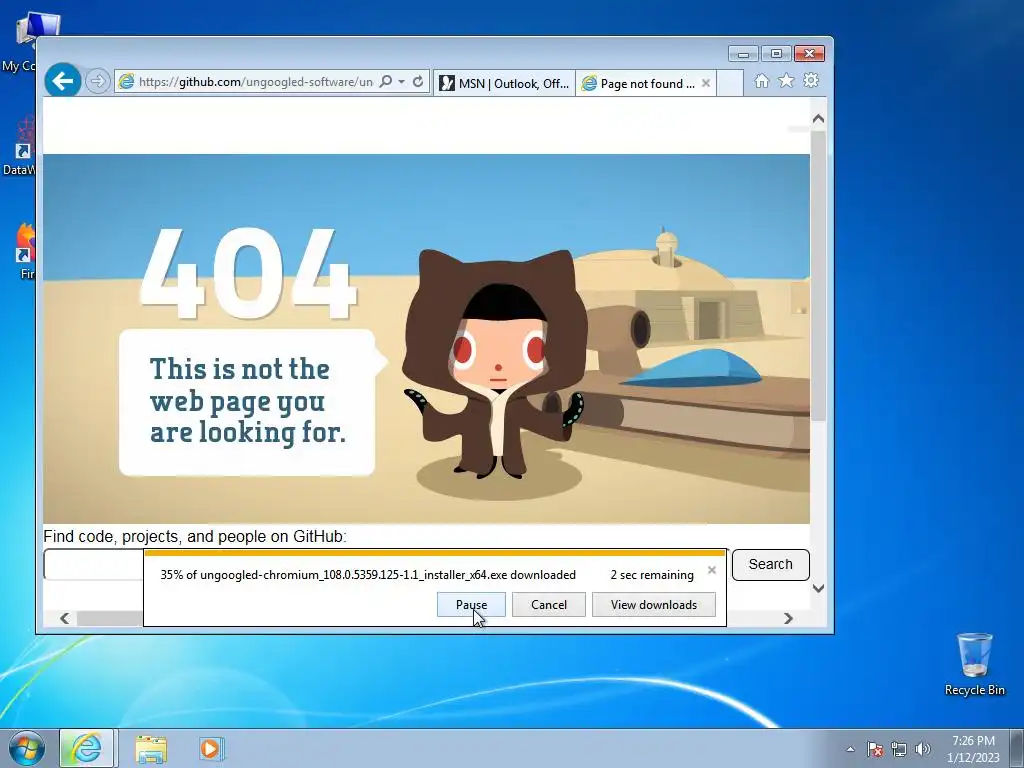
Task: Open Windows Explorer from the taskbar
Action: [151, 749]
